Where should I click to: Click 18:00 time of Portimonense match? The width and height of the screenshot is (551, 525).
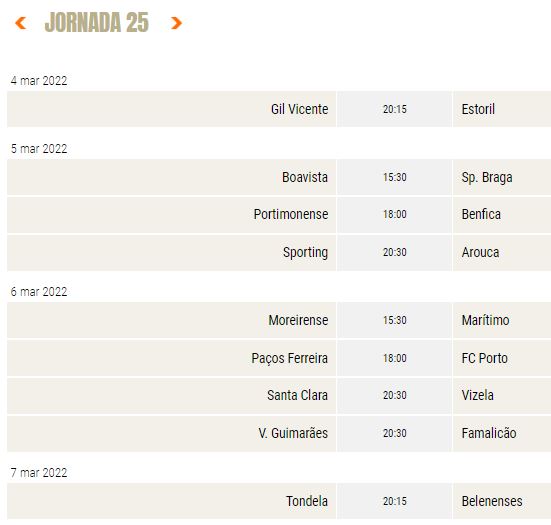click(395, 214)
